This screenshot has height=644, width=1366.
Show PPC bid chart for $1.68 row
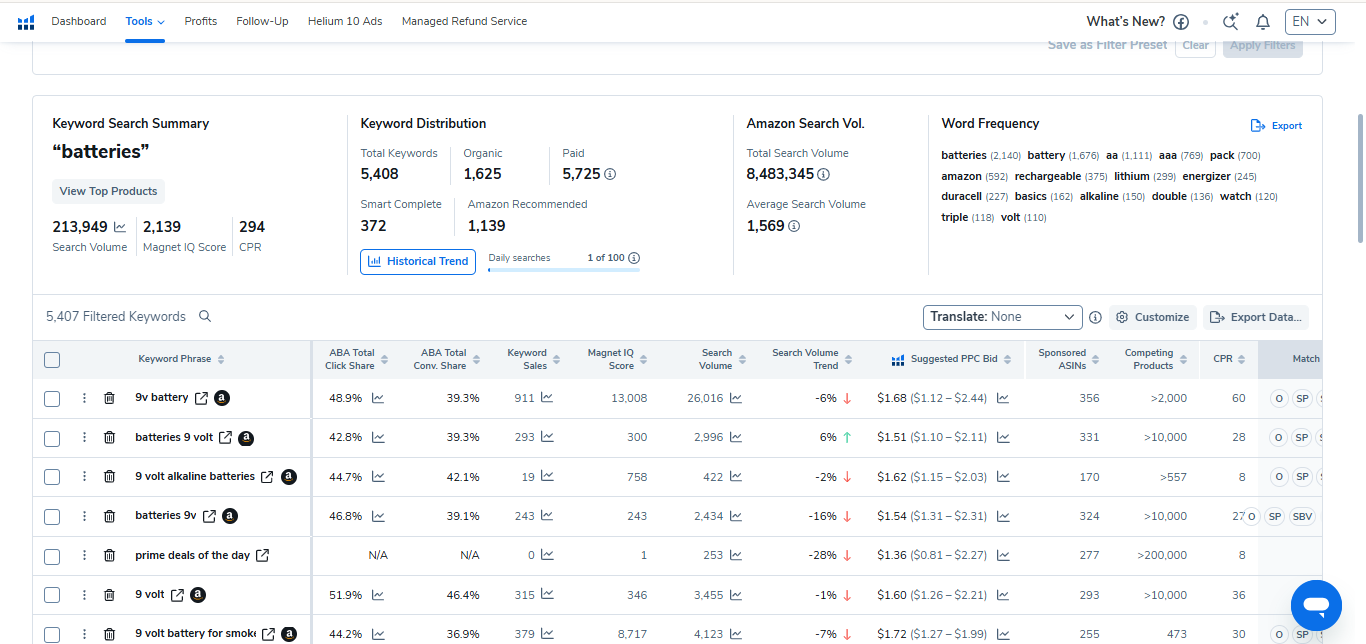(x=1003, y=398)
